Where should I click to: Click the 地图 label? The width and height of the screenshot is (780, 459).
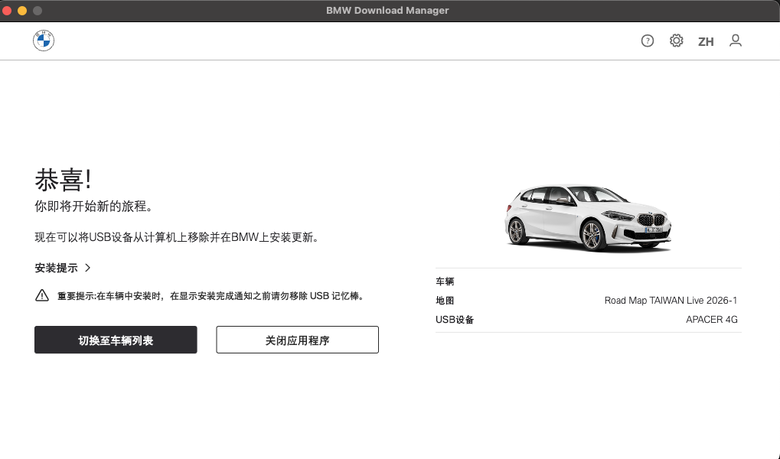[x=445, y=300]
